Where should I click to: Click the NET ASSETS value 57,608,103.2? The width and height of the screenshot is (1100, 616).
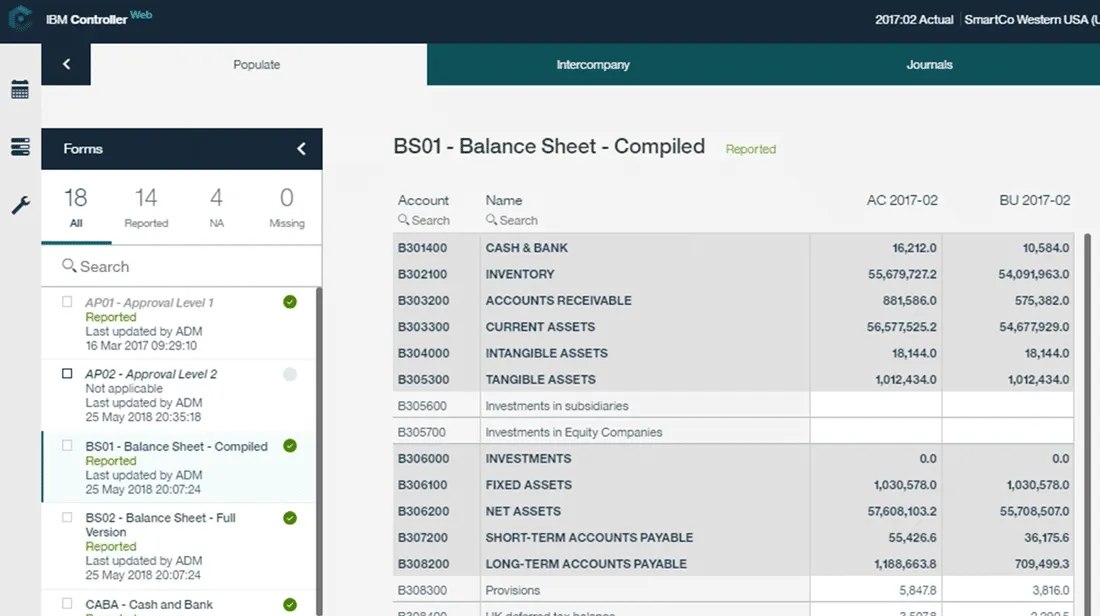click(x=901, y=511)
